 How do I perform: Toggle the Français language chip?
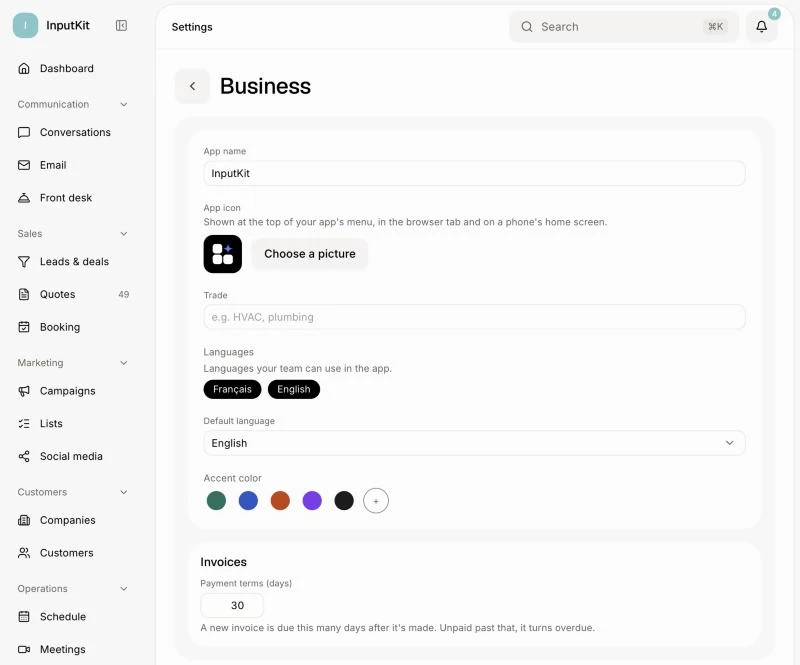pyautogui.click(x=232, y=389)
